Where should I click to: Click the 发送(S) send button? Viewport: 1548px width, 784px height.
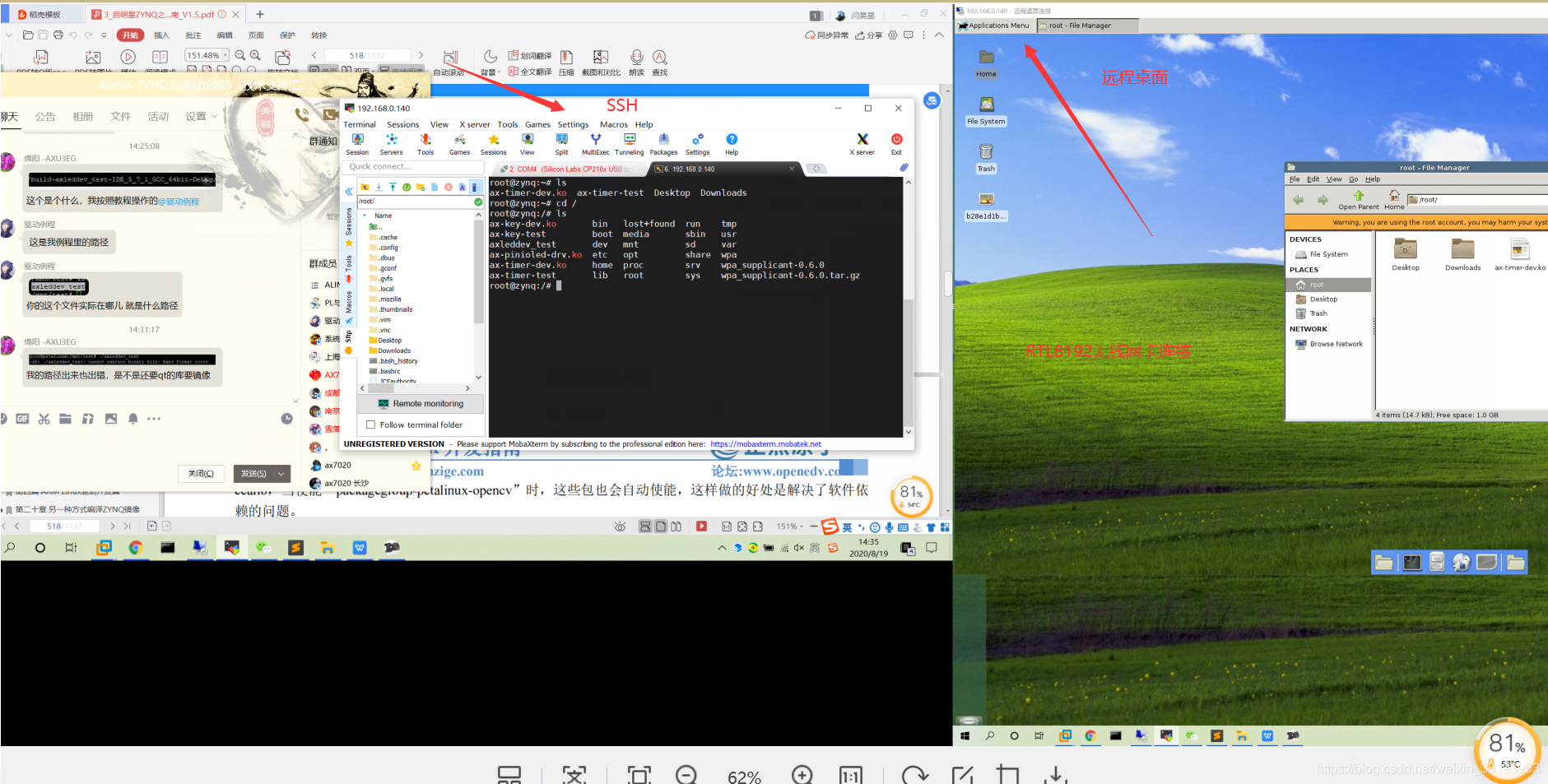pyautogui.click(x=253, y=473)
